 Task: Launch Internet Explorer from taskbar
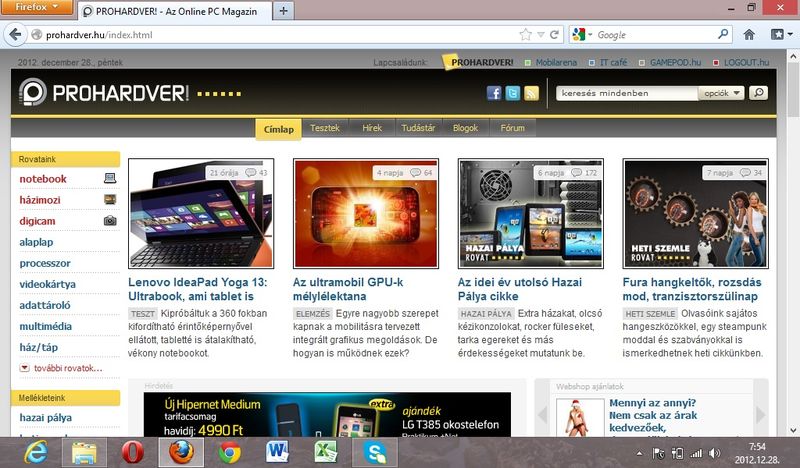click(36, 452)
